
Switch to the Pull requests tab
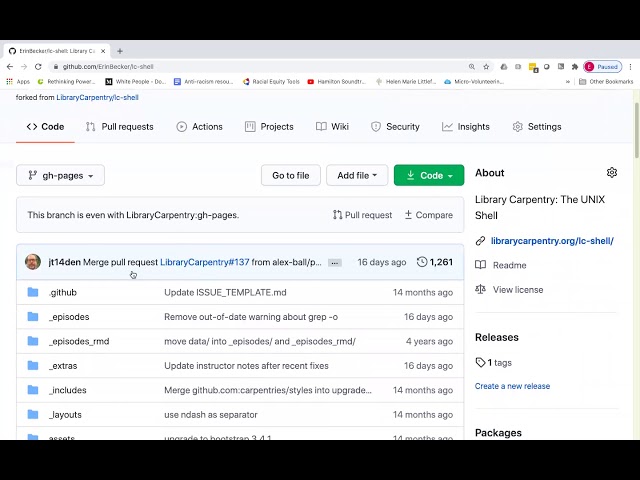point(120,127)
